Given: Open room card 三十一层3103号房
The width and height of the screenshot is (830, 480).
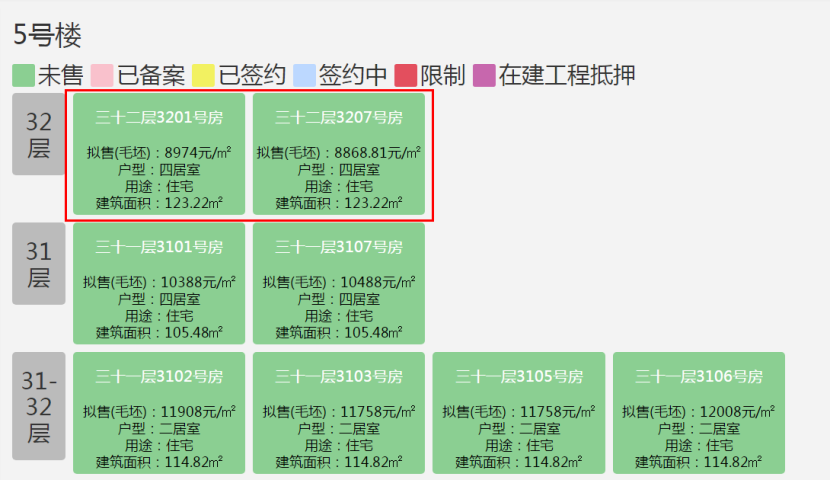Looking at the screenshot, I should (339, 413).
